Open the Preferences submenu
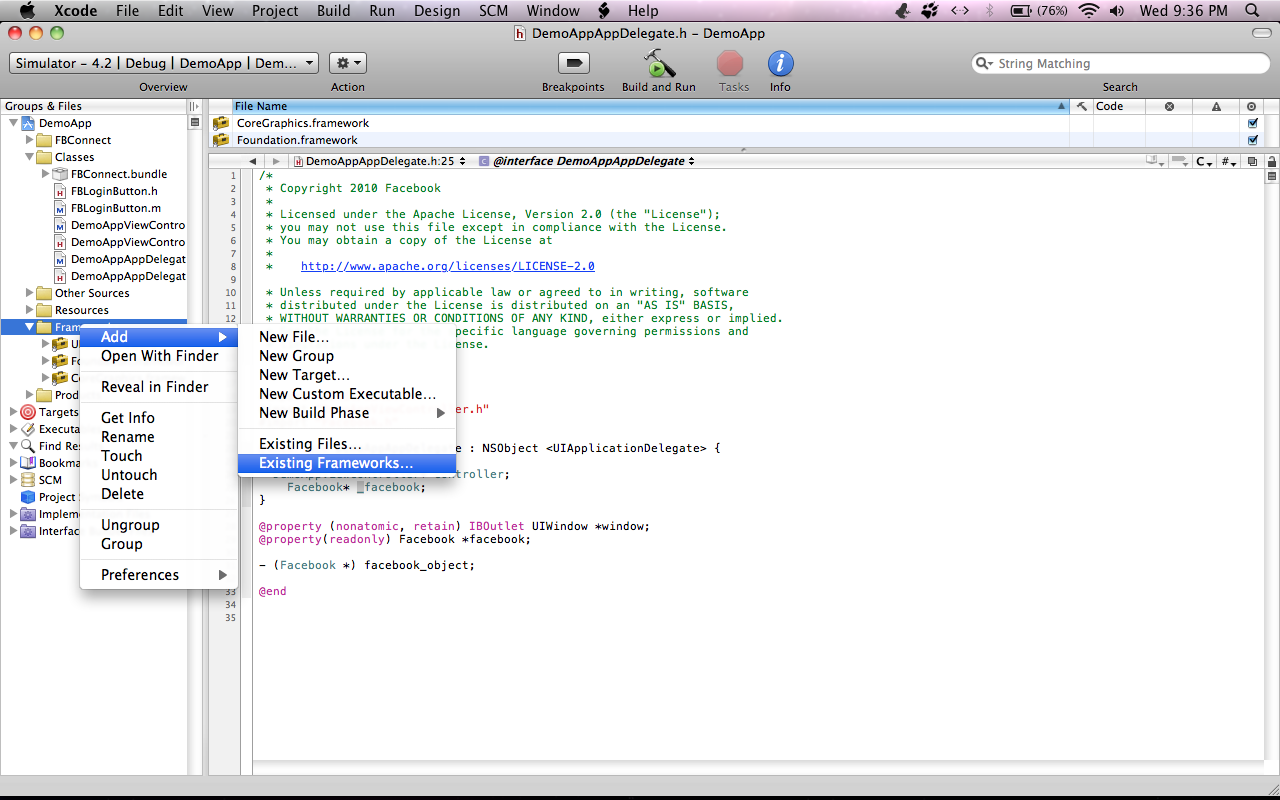1280x800 pixels. click(x=158, y=575)
